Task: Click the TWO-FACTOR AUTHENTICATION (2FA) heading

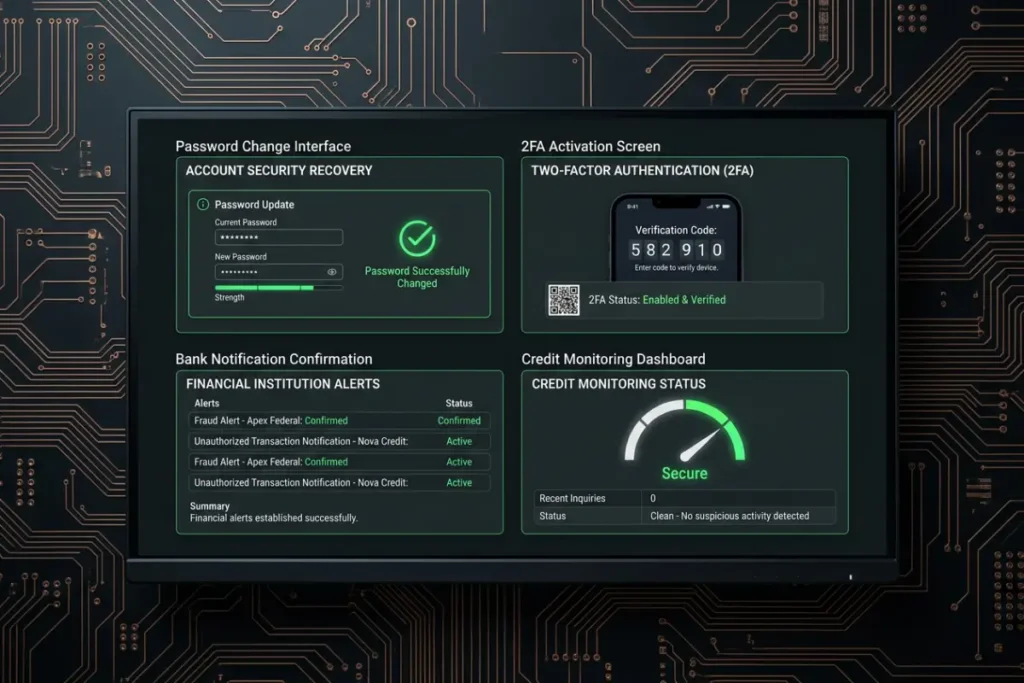Action: [x=642, y=170]
